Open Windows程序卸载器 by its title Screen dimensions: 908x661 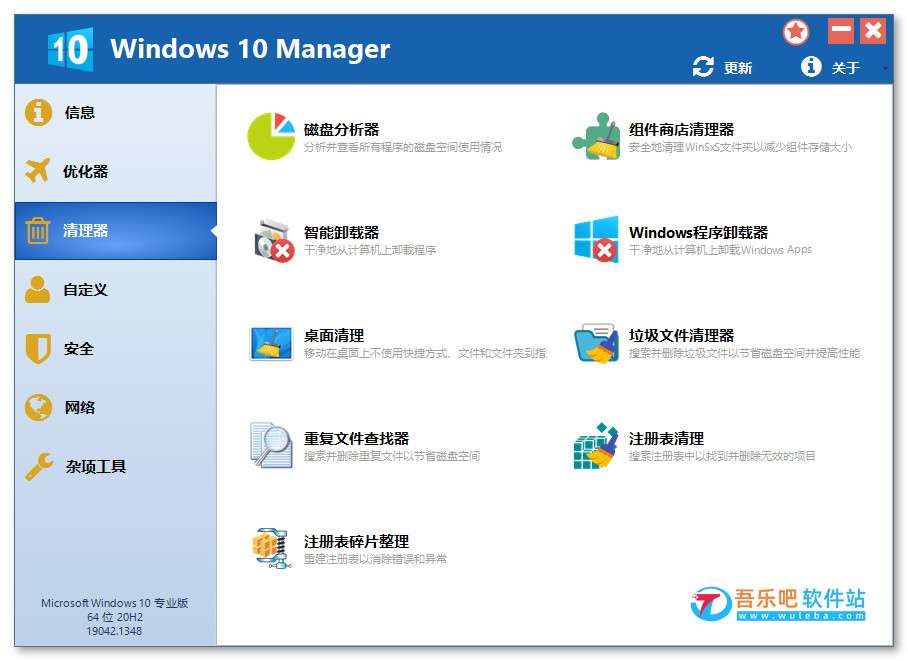click(x=698, y=232)
